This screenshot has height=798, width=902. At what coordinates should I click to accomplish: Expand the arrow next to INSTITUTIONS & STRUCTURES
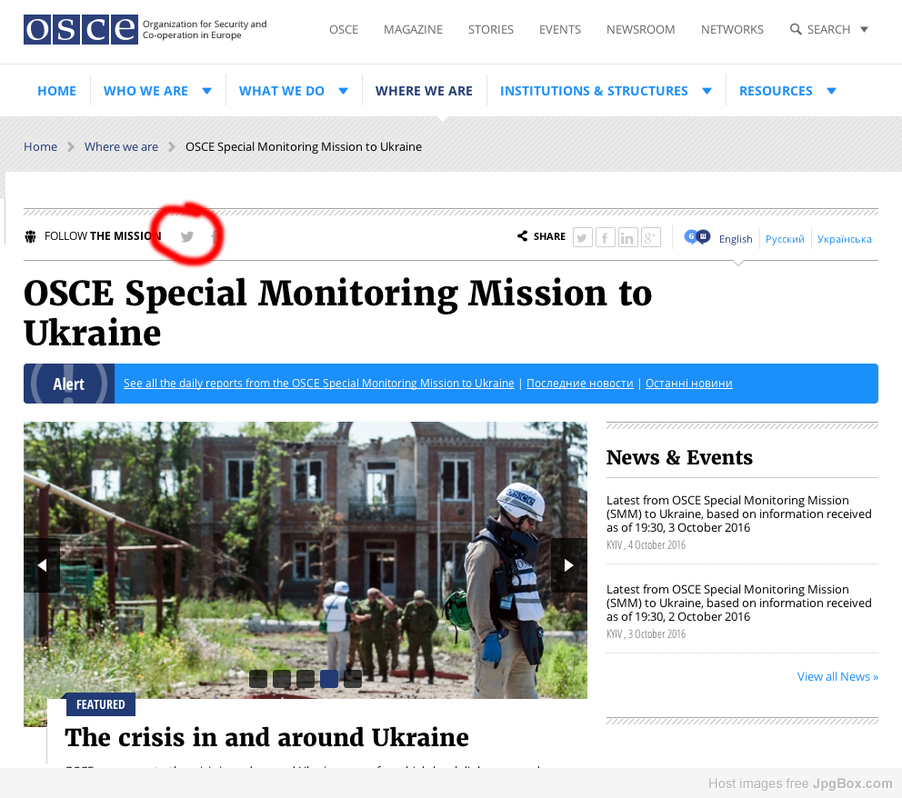[x=707, y=91]
